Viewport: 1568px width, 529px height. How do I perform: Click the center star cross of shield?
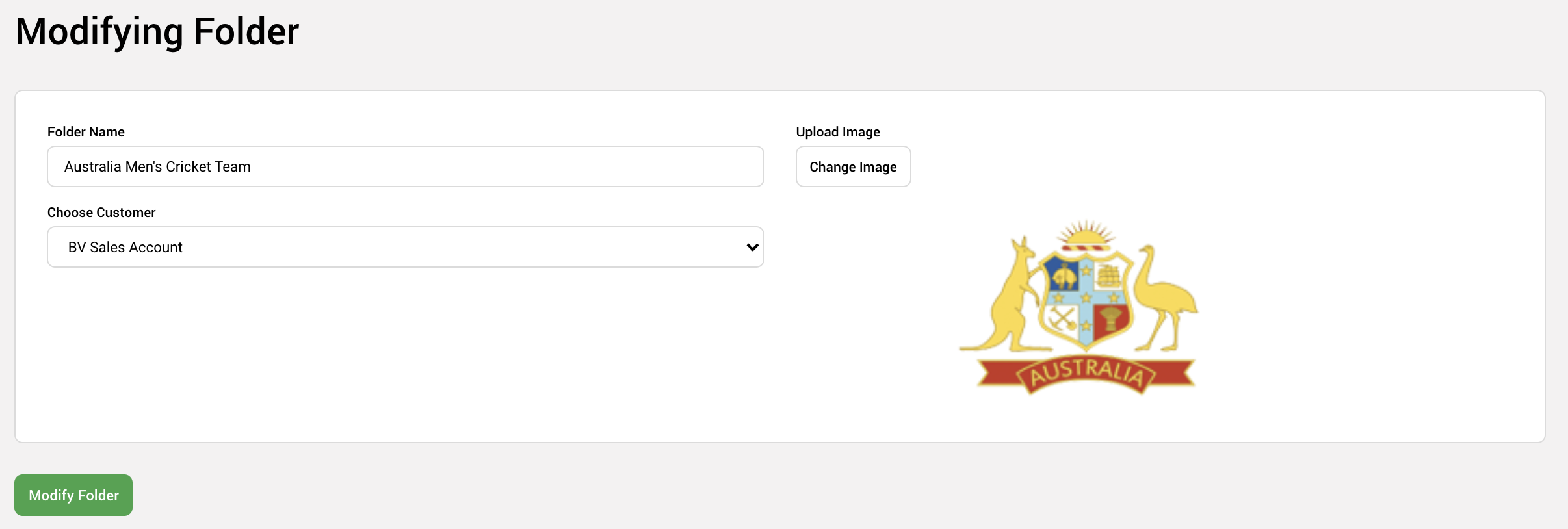[1086, 298]
